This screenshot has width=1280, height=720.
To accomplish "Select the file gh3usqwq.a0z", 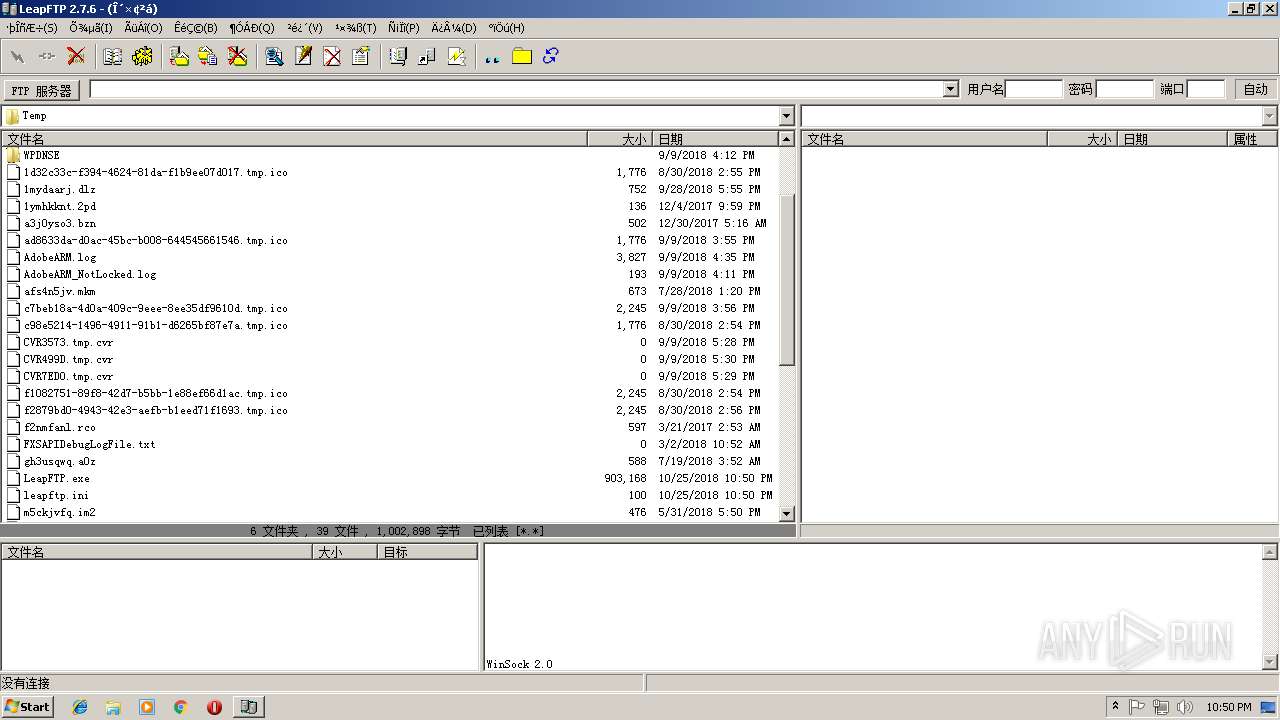I will [59, 461].
